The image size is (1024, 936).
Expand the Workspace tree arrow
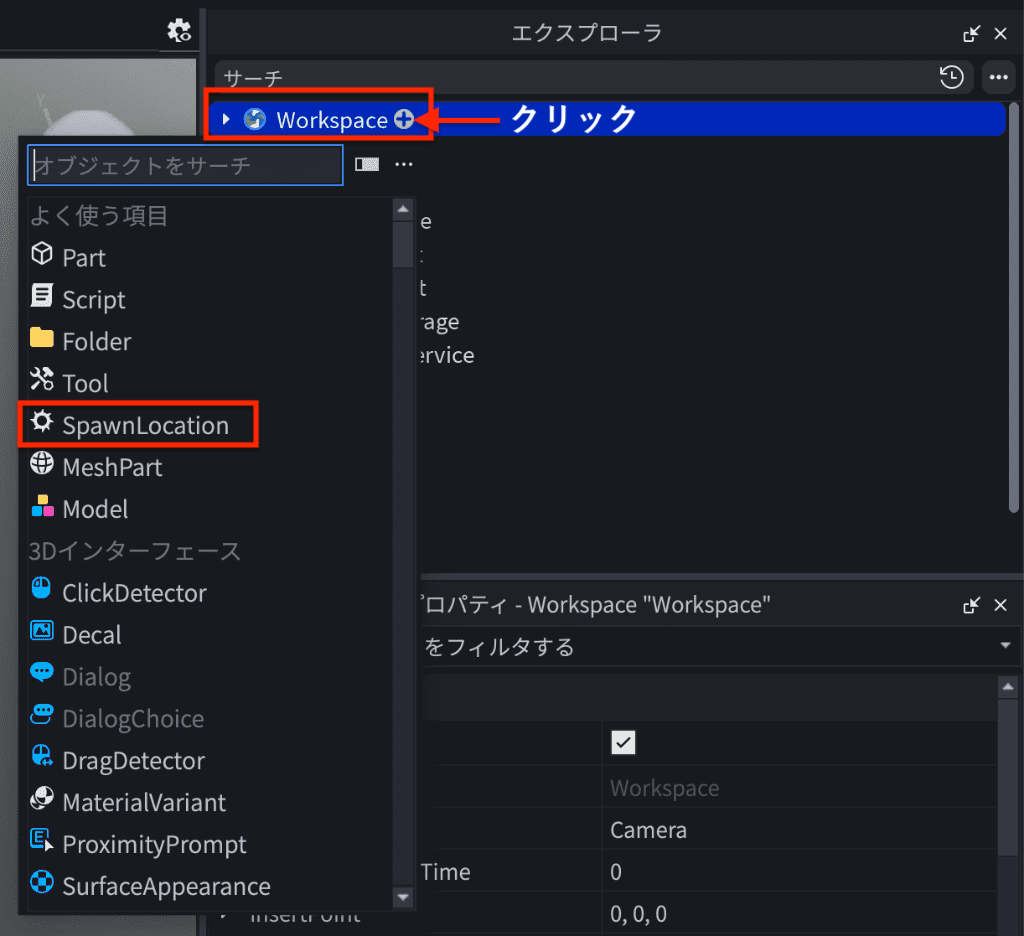coord(226,120)
